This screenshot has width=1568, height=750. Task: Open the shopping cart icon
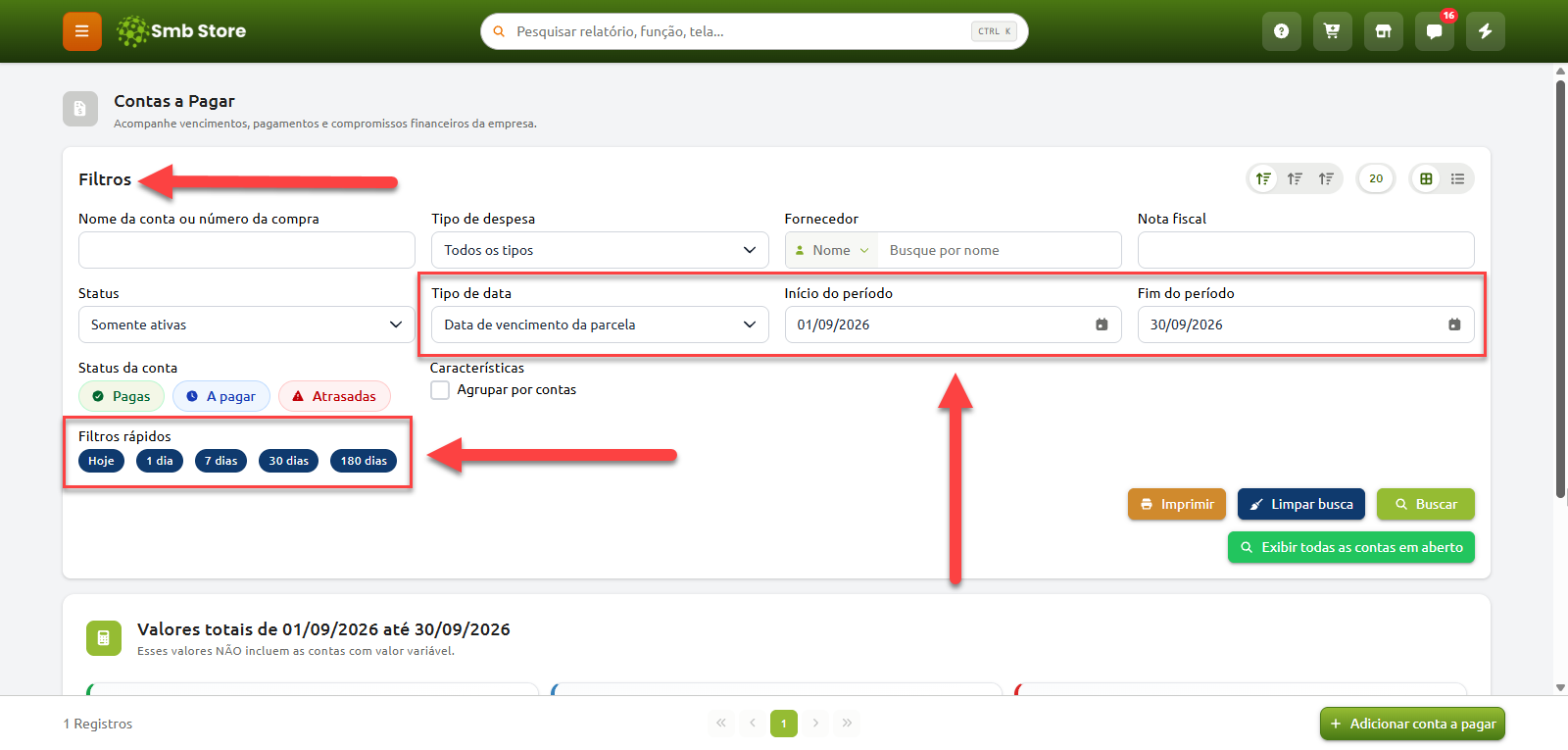click(1332, 31)
